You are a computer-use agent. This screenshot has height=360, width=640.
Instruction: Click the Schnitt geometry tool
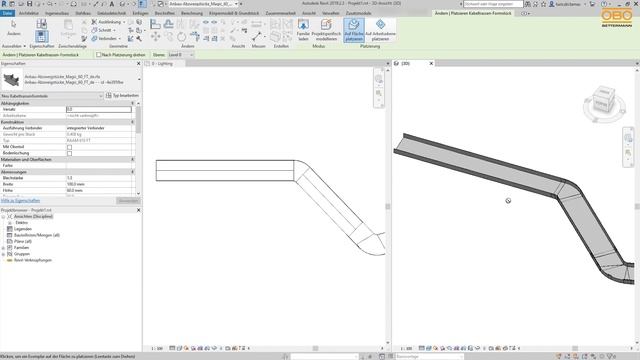pos(103,30)
